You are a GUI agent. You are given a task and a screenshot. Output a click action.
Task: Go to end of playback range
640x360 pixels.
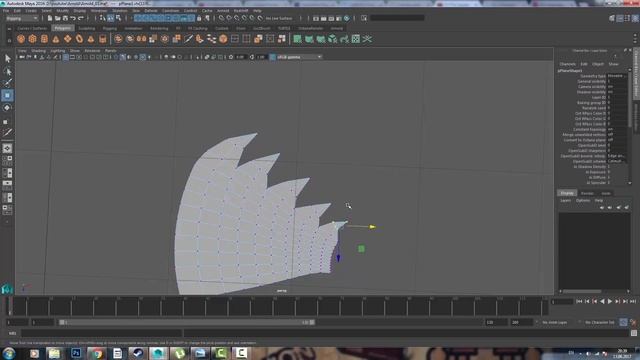point(633,301)
